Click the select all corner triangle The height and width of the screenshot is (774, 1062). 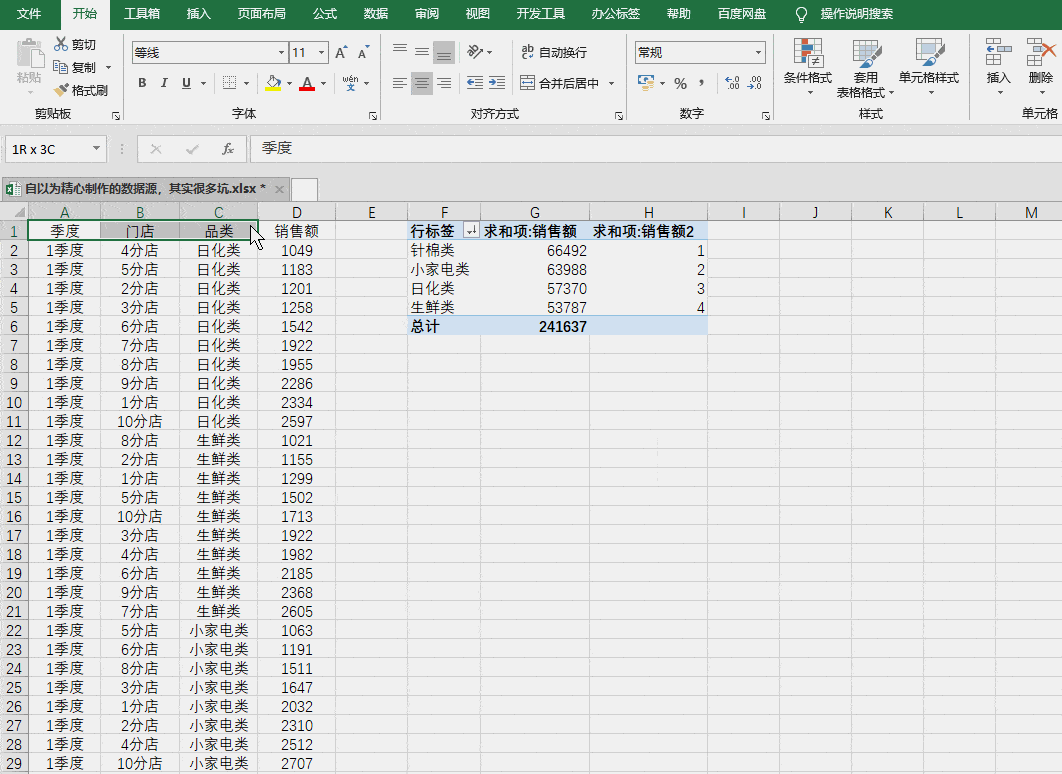tap(19, 212)
